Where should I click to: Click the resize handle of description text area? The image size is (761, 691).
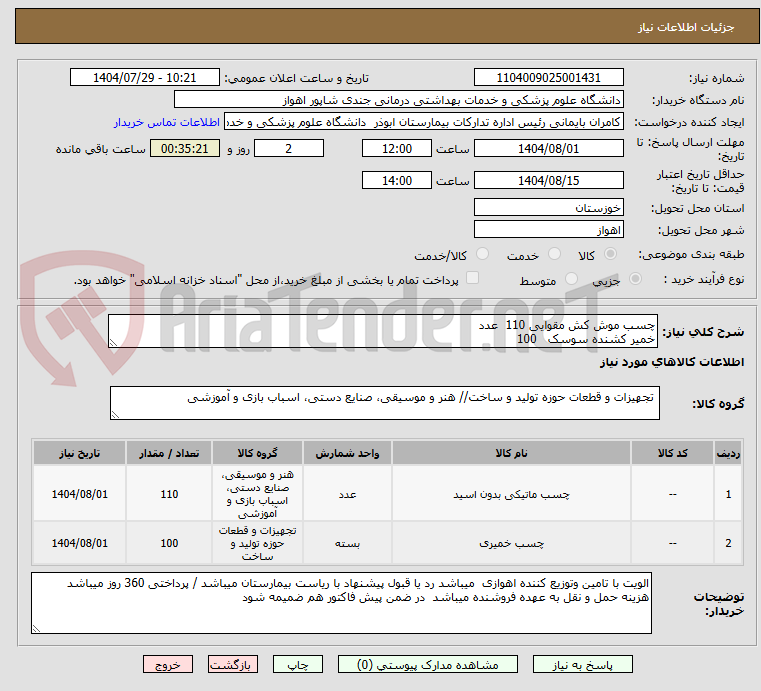[x=113, y=343]
